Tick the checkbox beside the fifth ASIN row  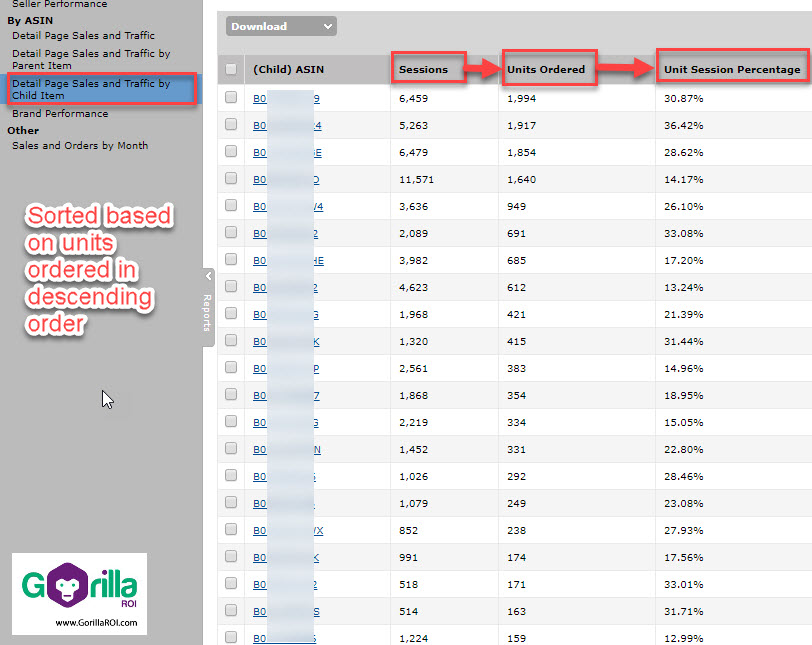point(230,206)
